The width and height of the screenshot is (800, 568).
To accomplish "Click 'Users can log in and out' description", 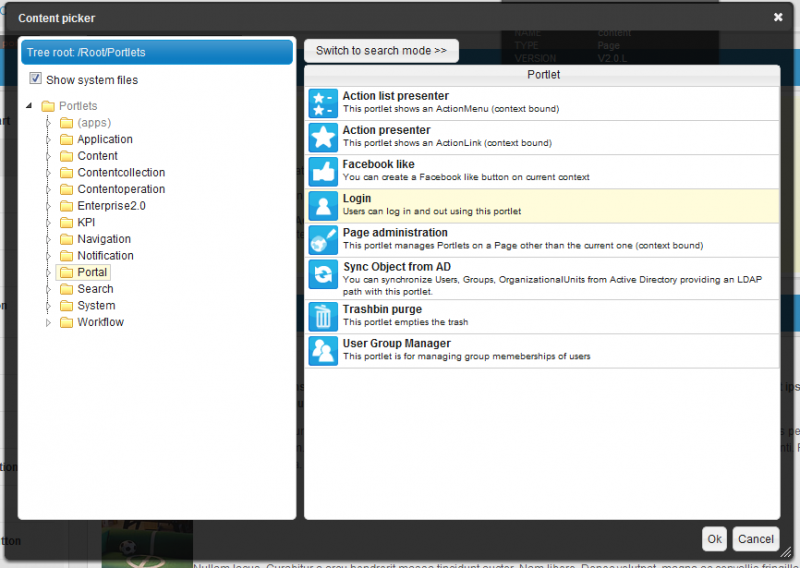I will pyautogui.click(x=432, y=211).
